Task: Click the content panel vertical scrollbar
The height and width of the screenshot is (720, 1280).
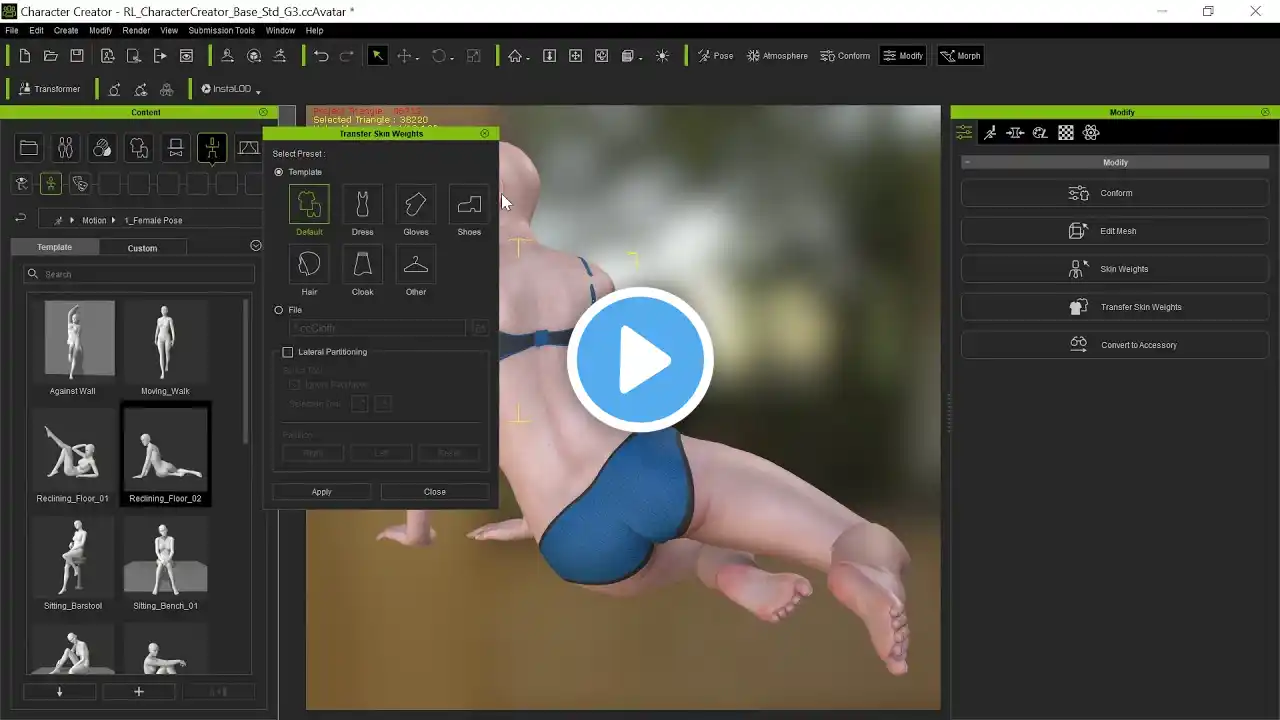Action: [246, 370]
